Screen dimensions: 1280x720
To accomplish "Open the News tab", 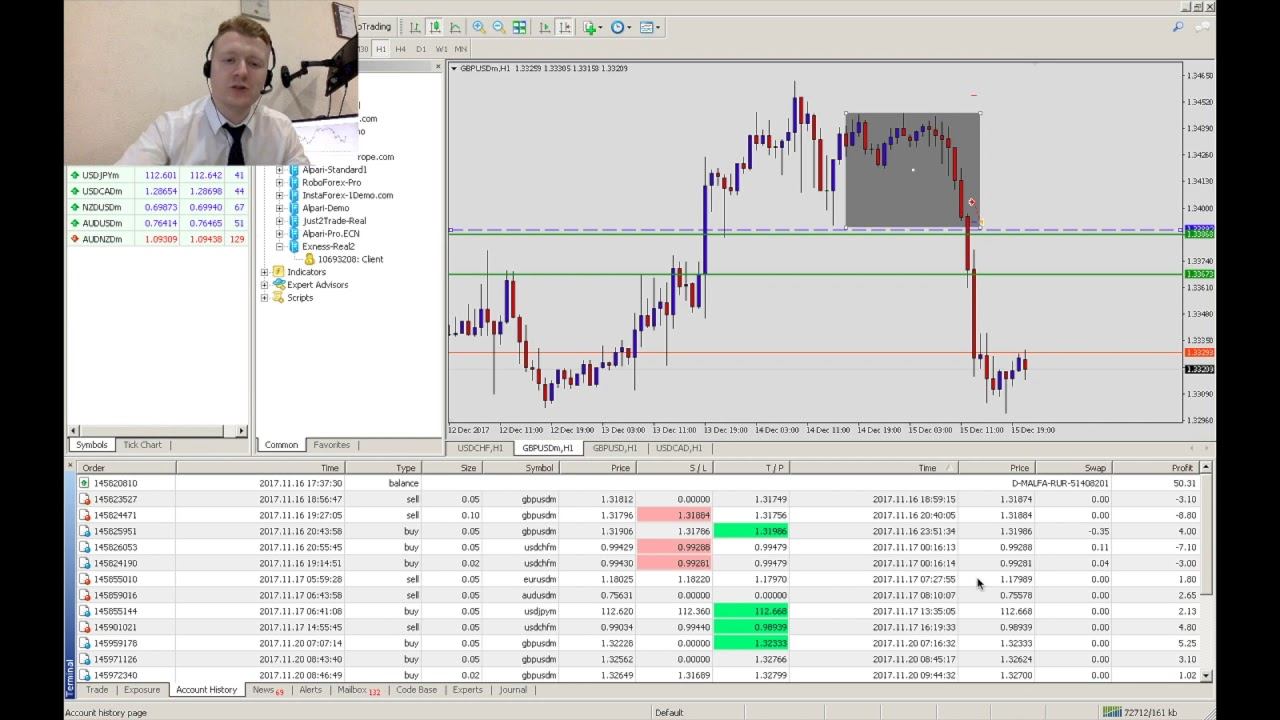I will 267,690.
